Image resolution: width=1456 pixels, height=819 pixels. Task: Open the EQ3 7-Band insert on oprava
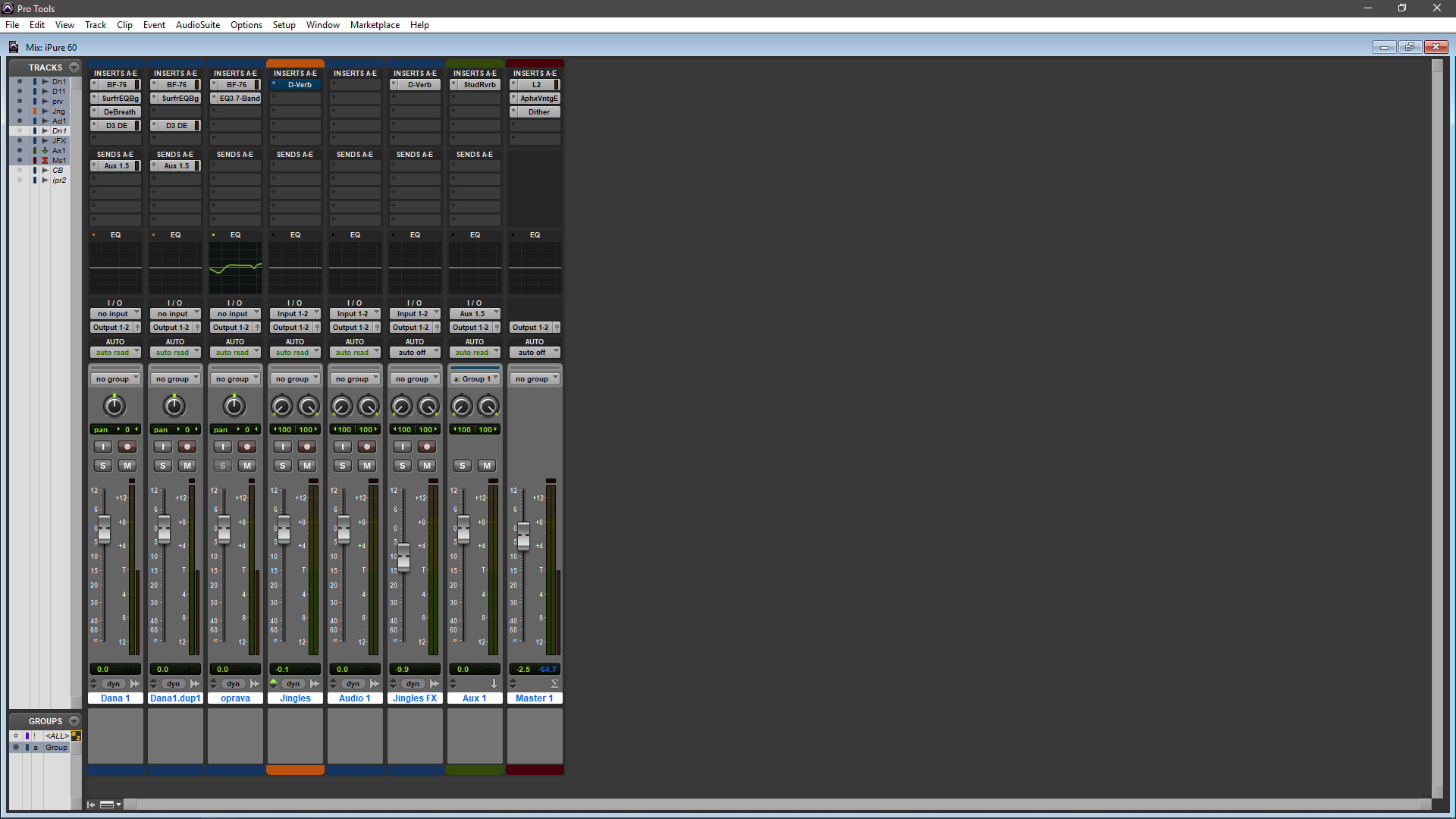(240, 99)
